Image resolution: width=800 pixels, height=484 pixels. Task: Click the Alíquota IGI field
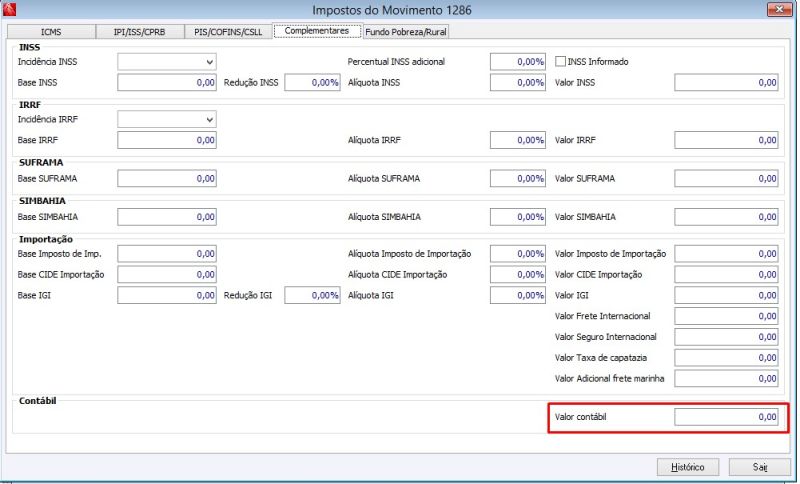(518, 295)
